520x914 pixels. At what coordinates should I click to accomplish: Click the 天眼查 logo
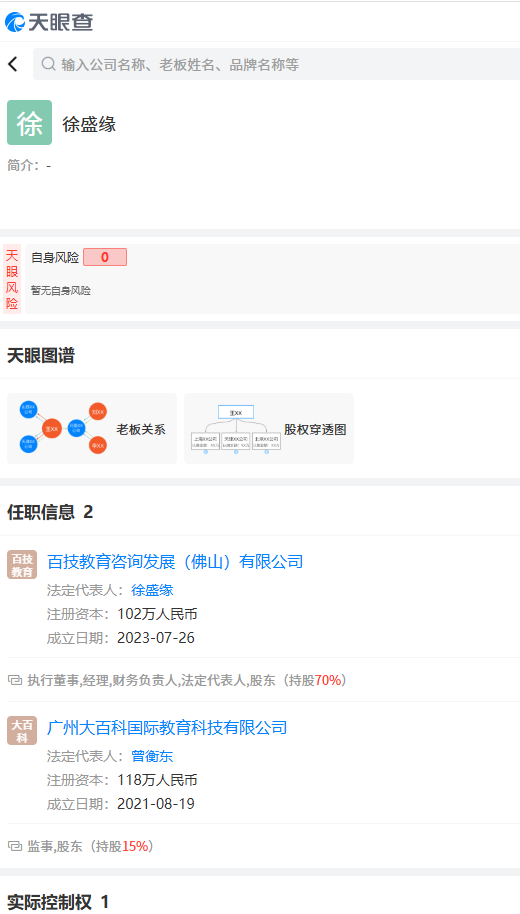tap(49, 22)
